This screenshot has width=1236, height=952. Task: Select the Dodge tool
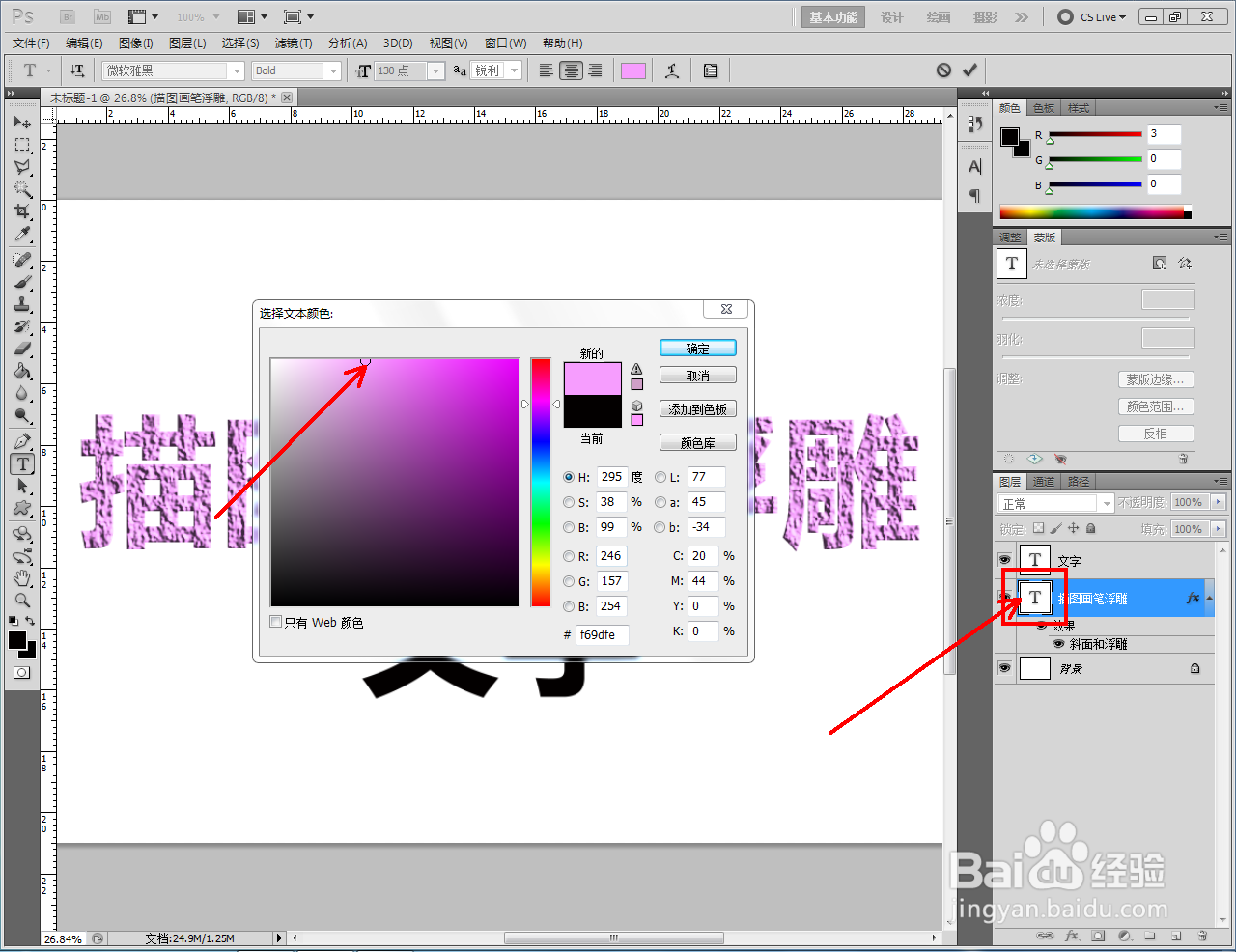[x=22, y=416]
